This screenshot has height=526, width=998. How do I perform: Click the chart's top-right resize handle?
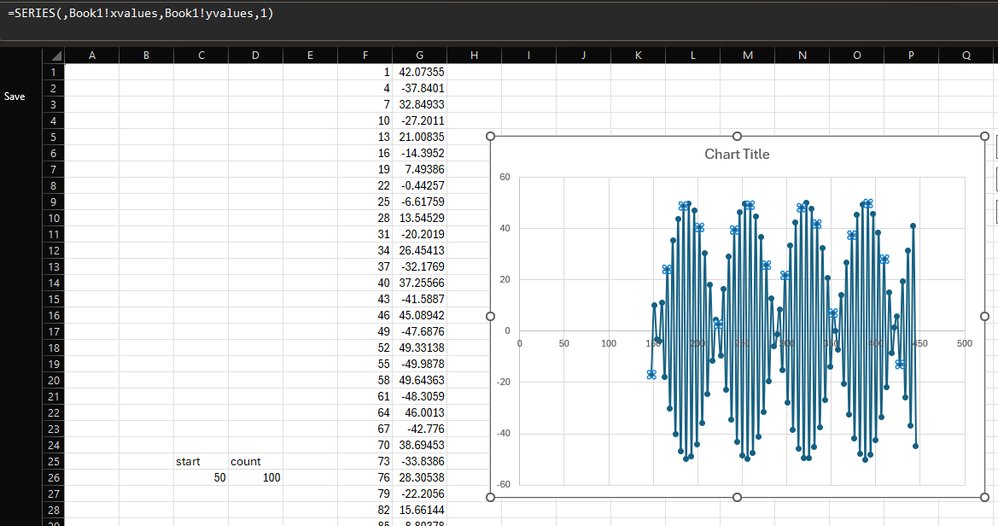click(985, 136)
